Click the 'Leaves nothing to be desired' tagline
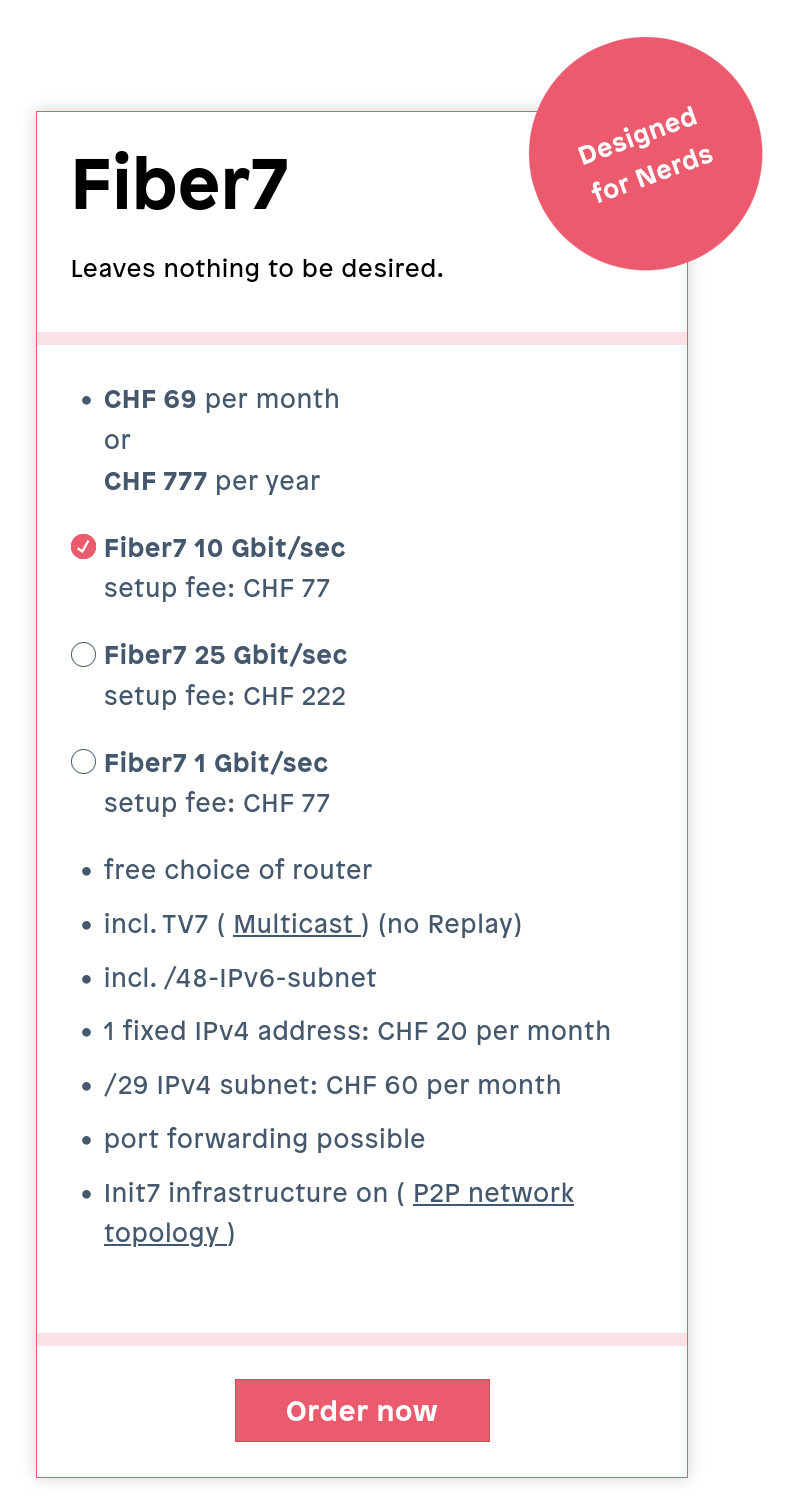Viewport: 788px width, 1508px height. 257,269
